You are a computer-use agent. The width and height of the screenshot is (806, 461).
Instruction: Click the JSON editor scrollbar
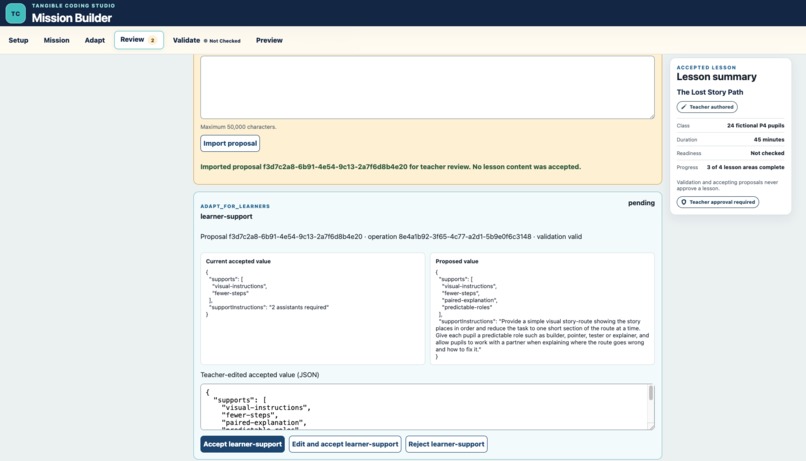tap(651, 393)
